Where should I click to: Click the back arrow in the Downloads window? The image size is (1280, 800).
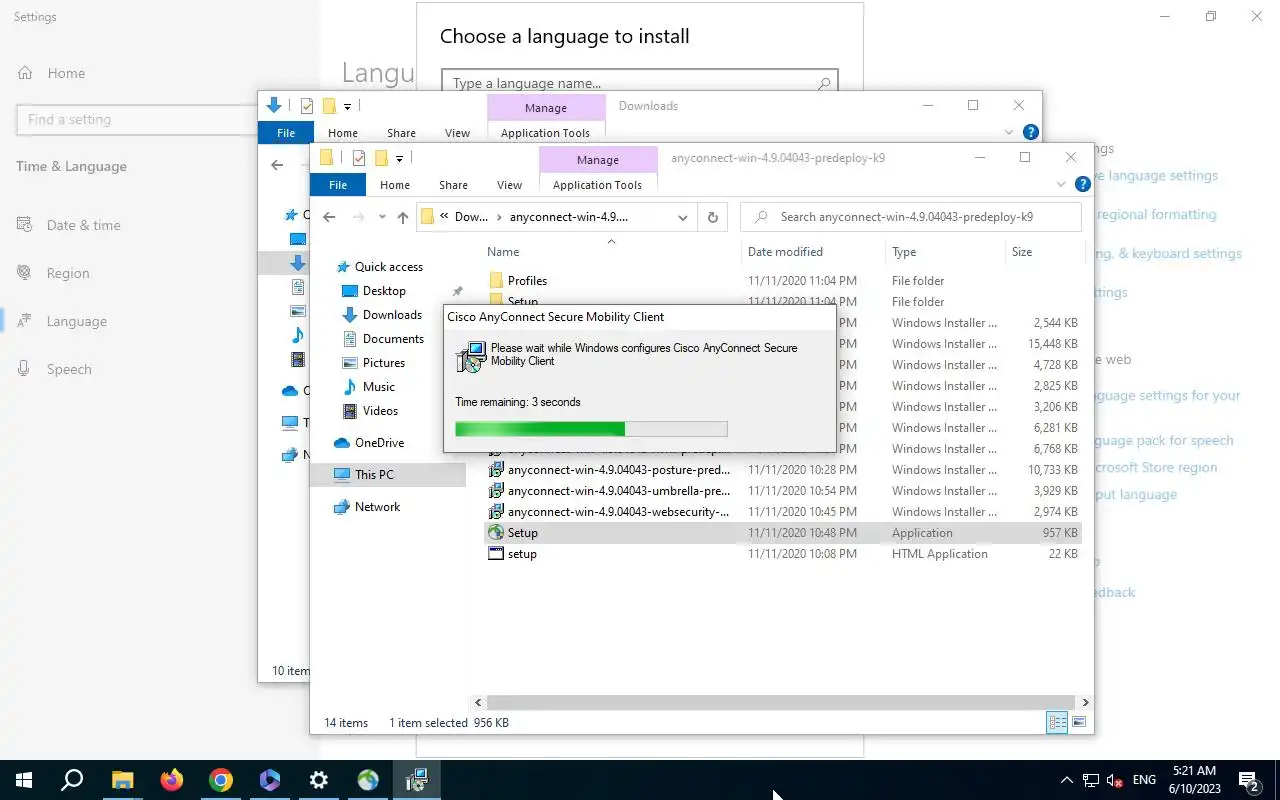(x=277, y=165)
